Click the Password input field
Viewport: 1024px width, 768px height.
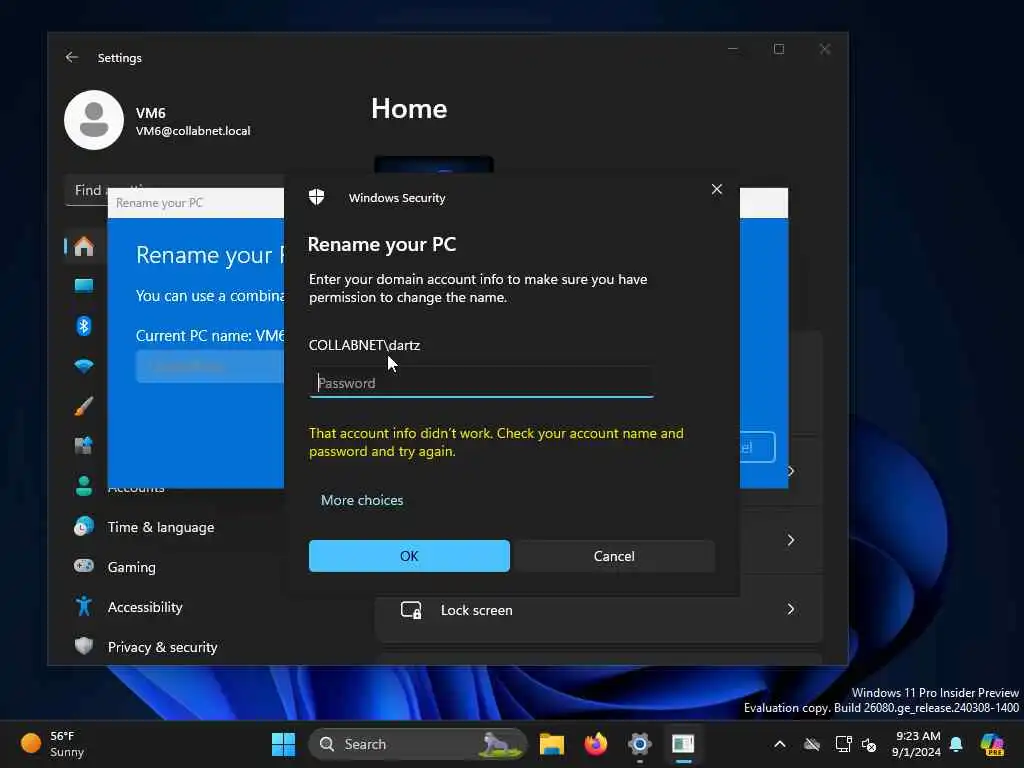tap(481, 383)
